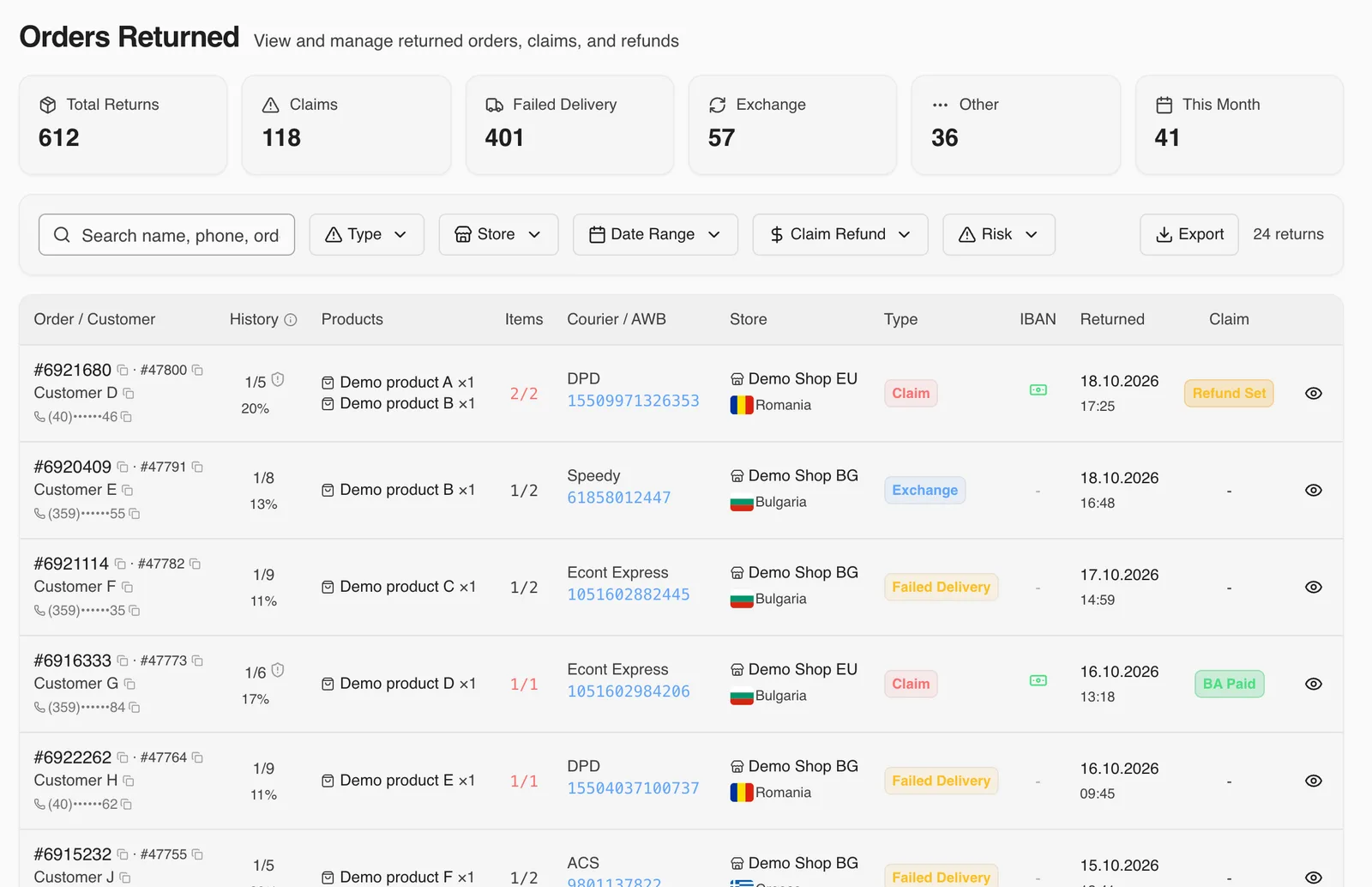View details of order #6915232 via eye icon
This screenshot has width=1372, height=887.
coord(1313,878)
